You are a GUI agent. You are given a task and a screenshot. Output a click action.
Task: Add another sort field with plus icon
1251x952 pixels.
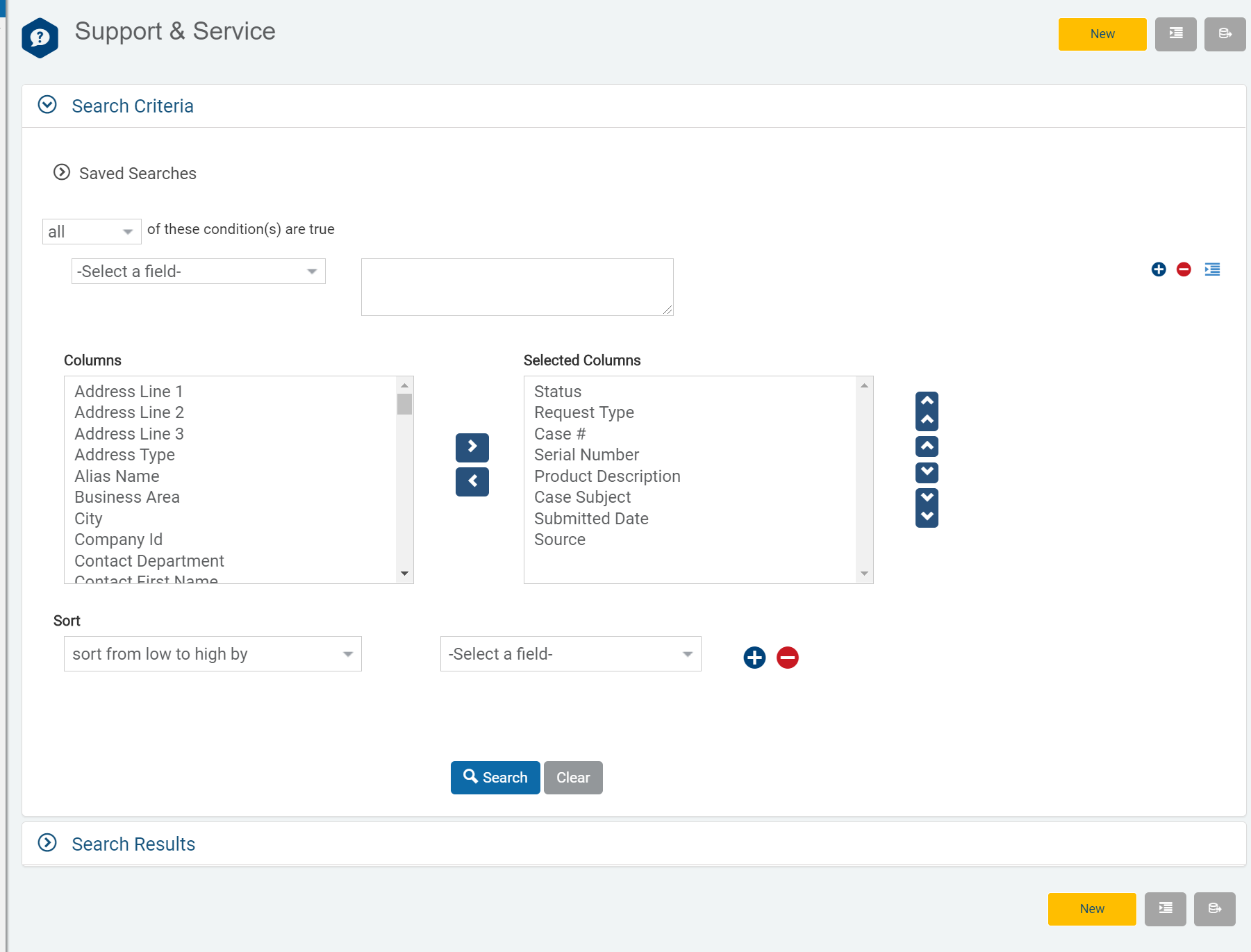tap(754, 657)
